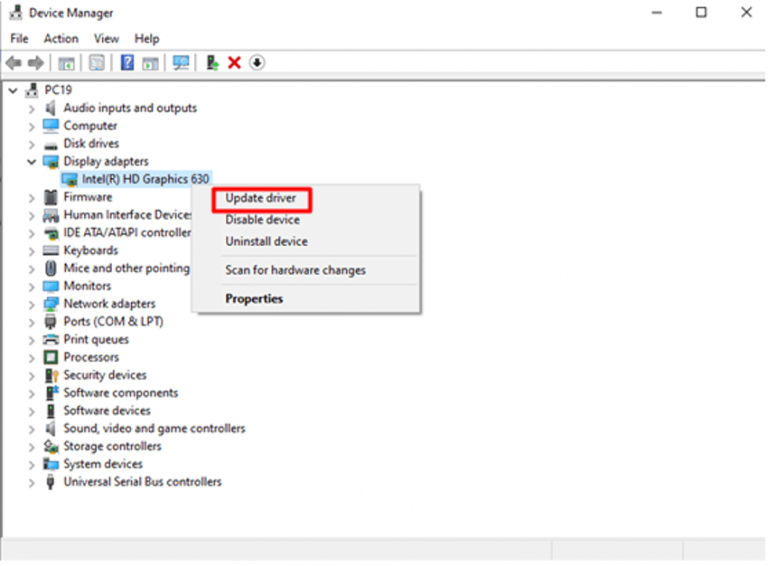Click the blue Help question mark icon
This screenshot has width=768, height=566.
pos(127,63)
